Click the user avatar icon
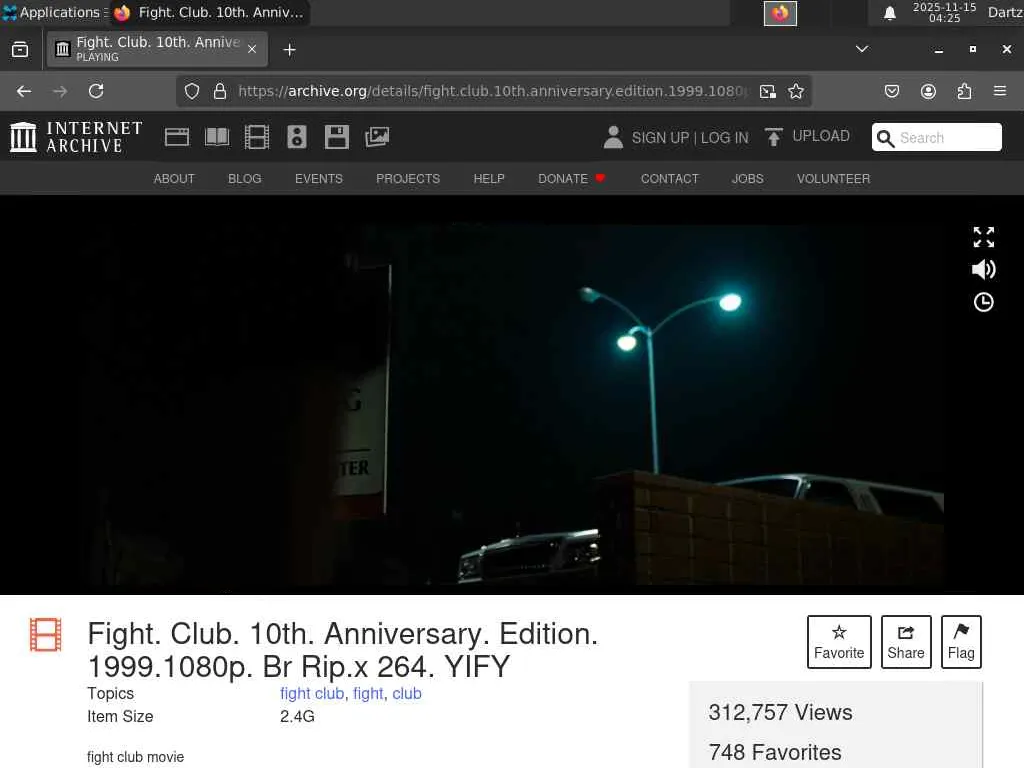Viewport: 1024px width, 768px height. [613, 137]
